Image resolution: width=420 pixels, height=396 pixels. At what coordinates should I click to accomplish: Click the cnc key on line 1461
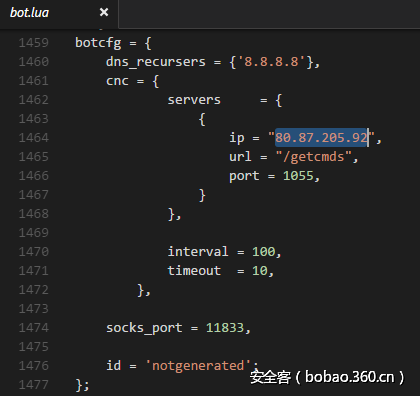(x=117, y=81)
